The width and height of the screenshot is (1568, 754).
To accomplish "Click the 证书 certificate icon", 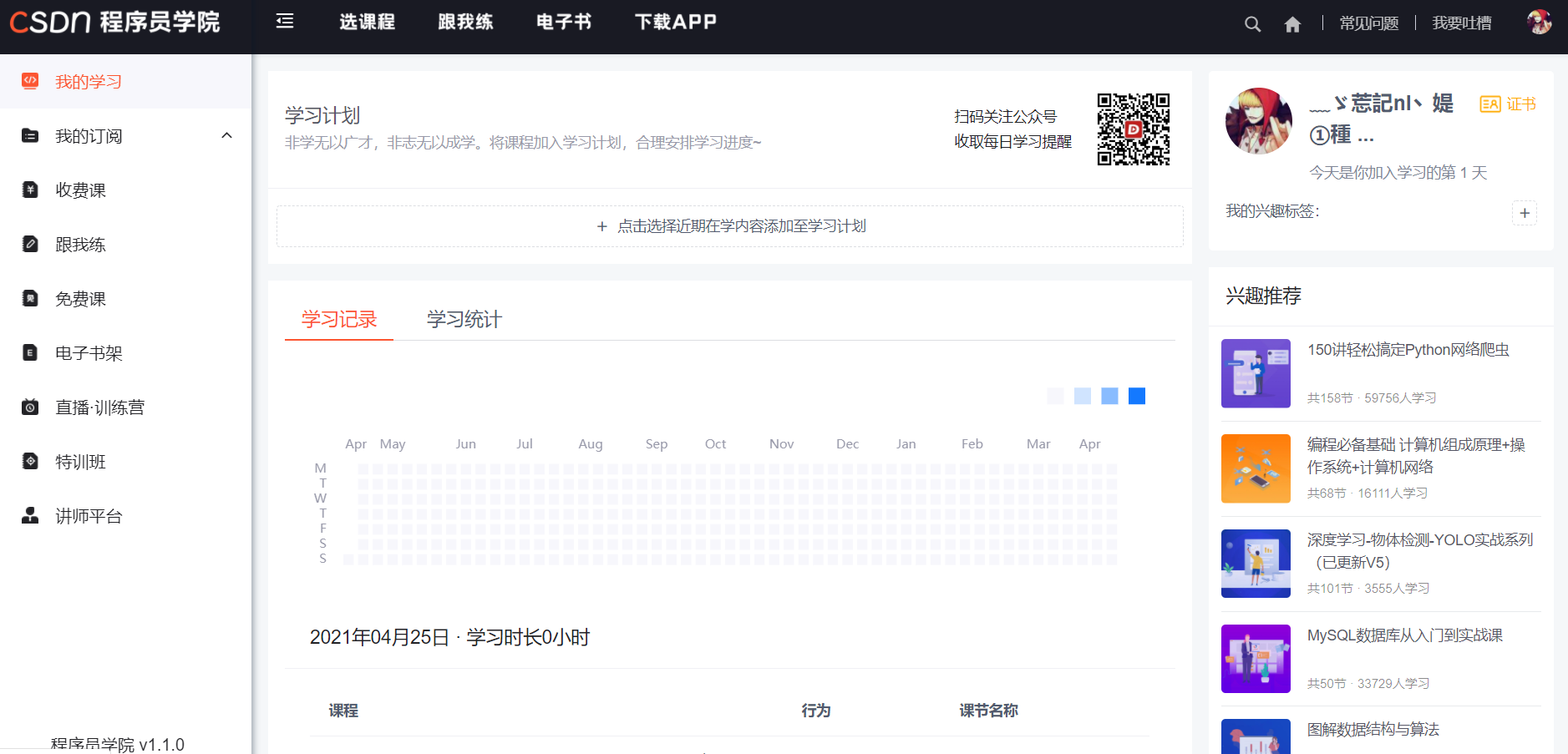I will (1490, 104).
